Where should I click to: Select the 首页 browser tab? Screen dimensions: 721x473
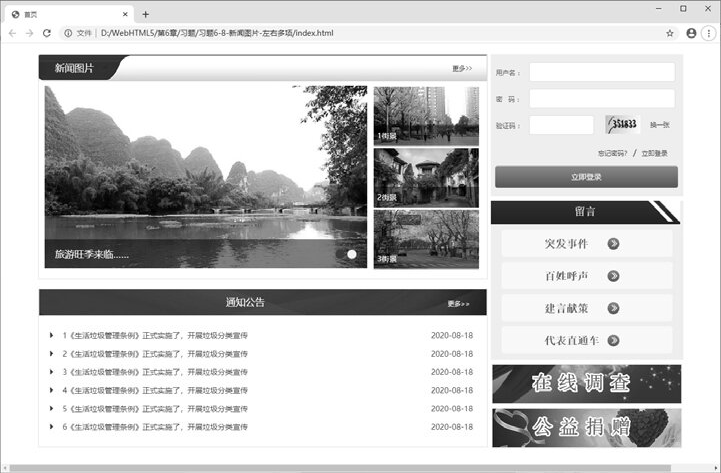pos(69,14)
